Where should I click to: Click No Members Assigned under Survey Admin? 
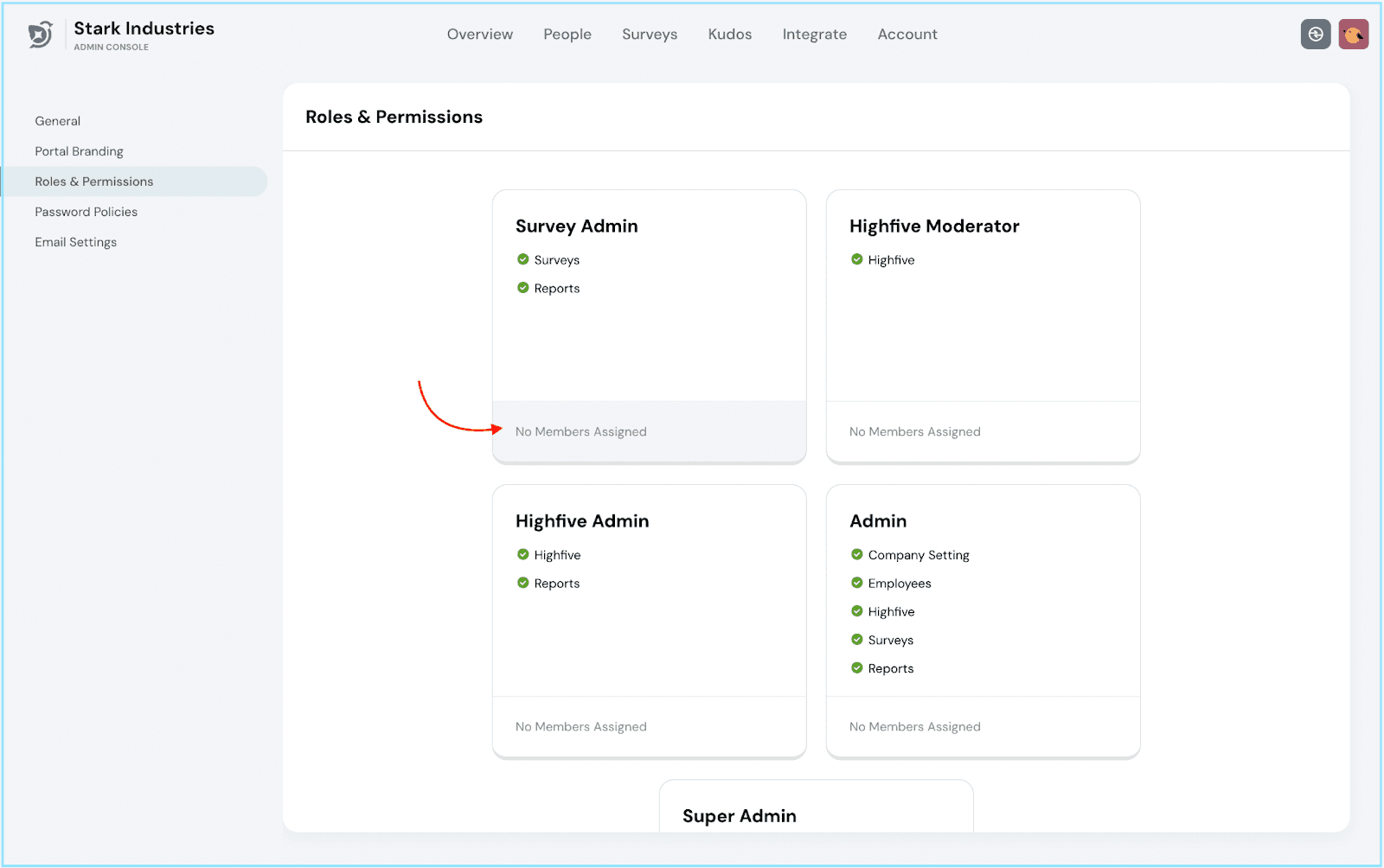(580, 431)
